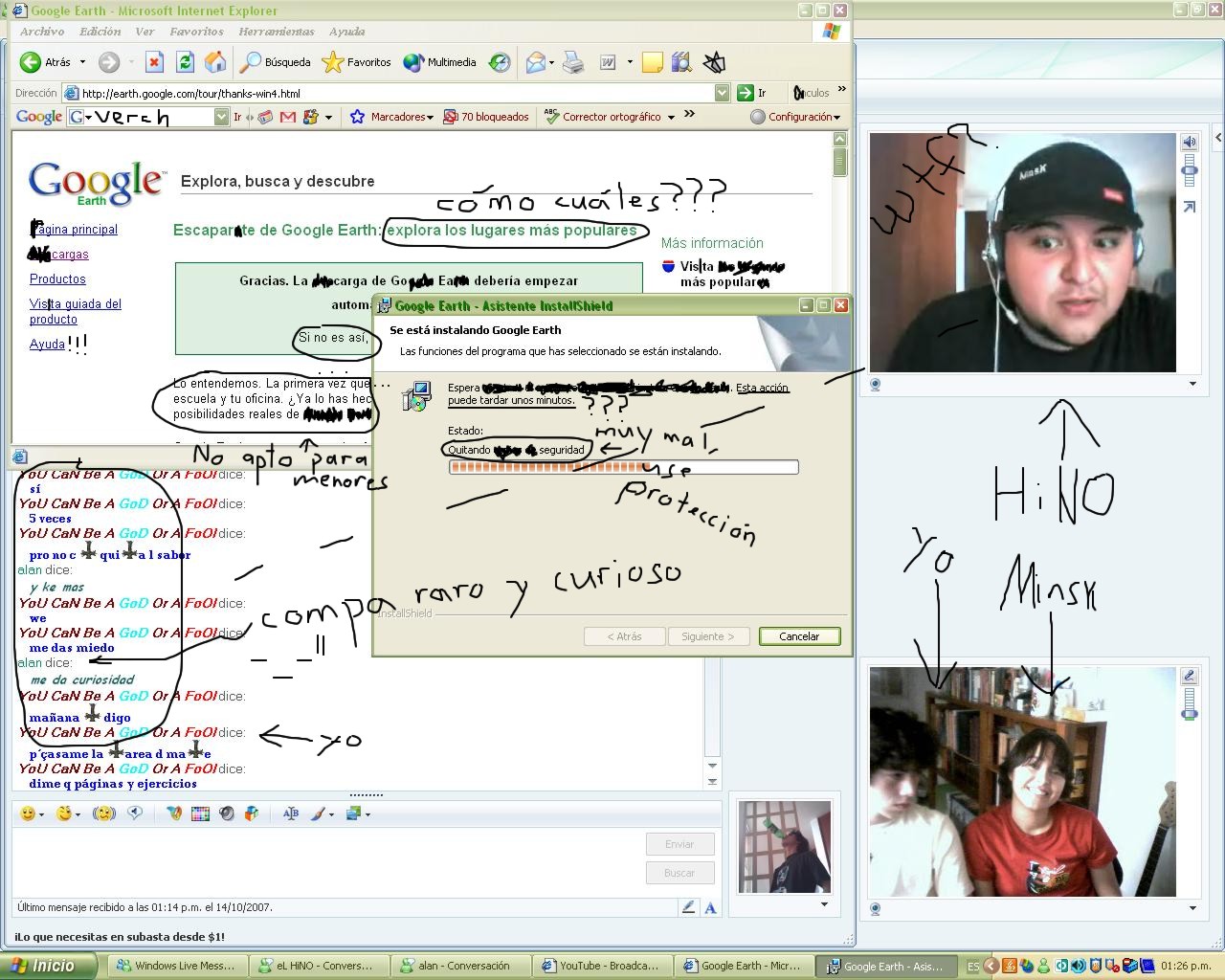Click the font AB icon in chat toolbar

point(291,813)
